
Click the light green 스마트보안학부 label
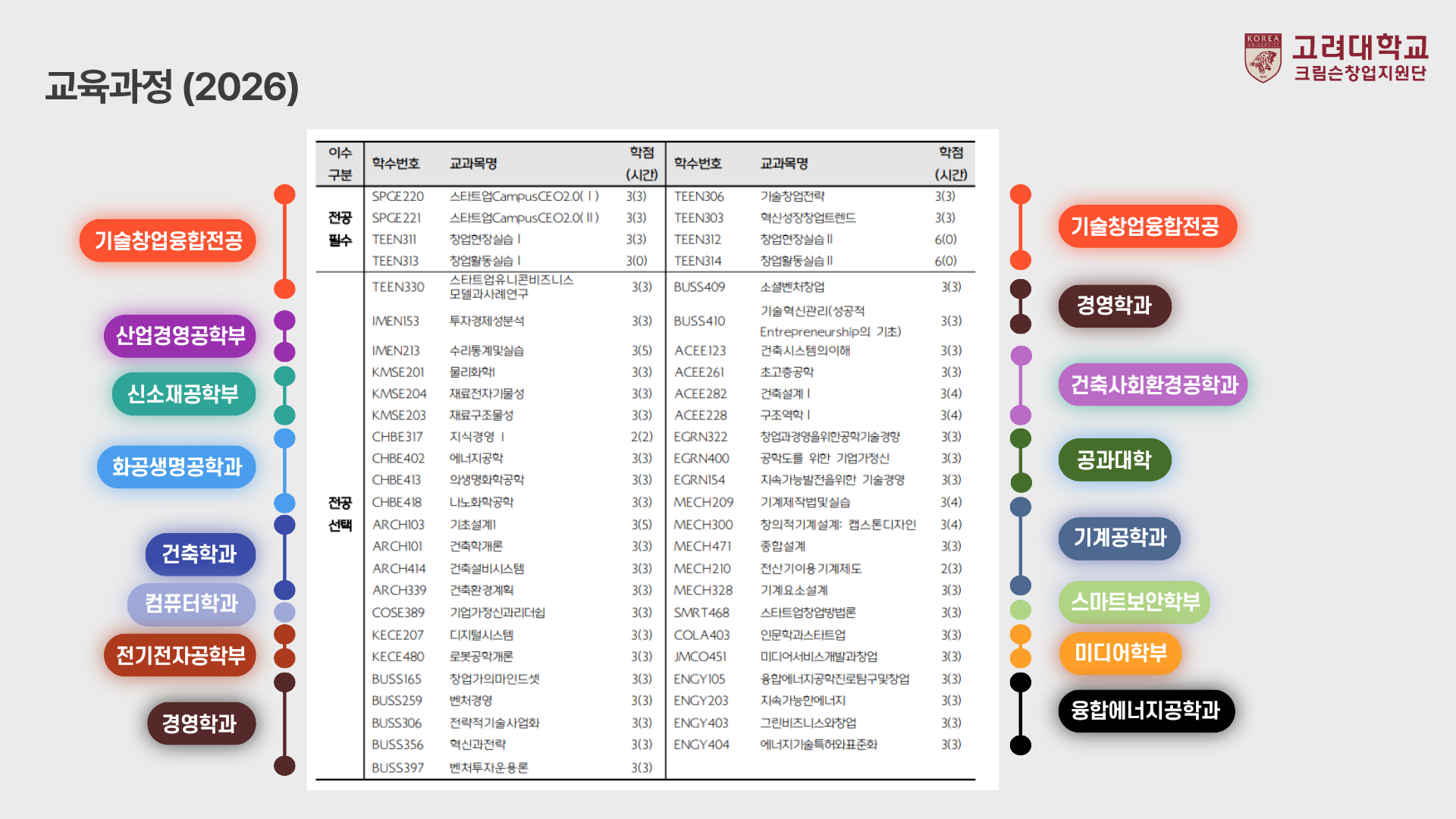click(1134, 602)
